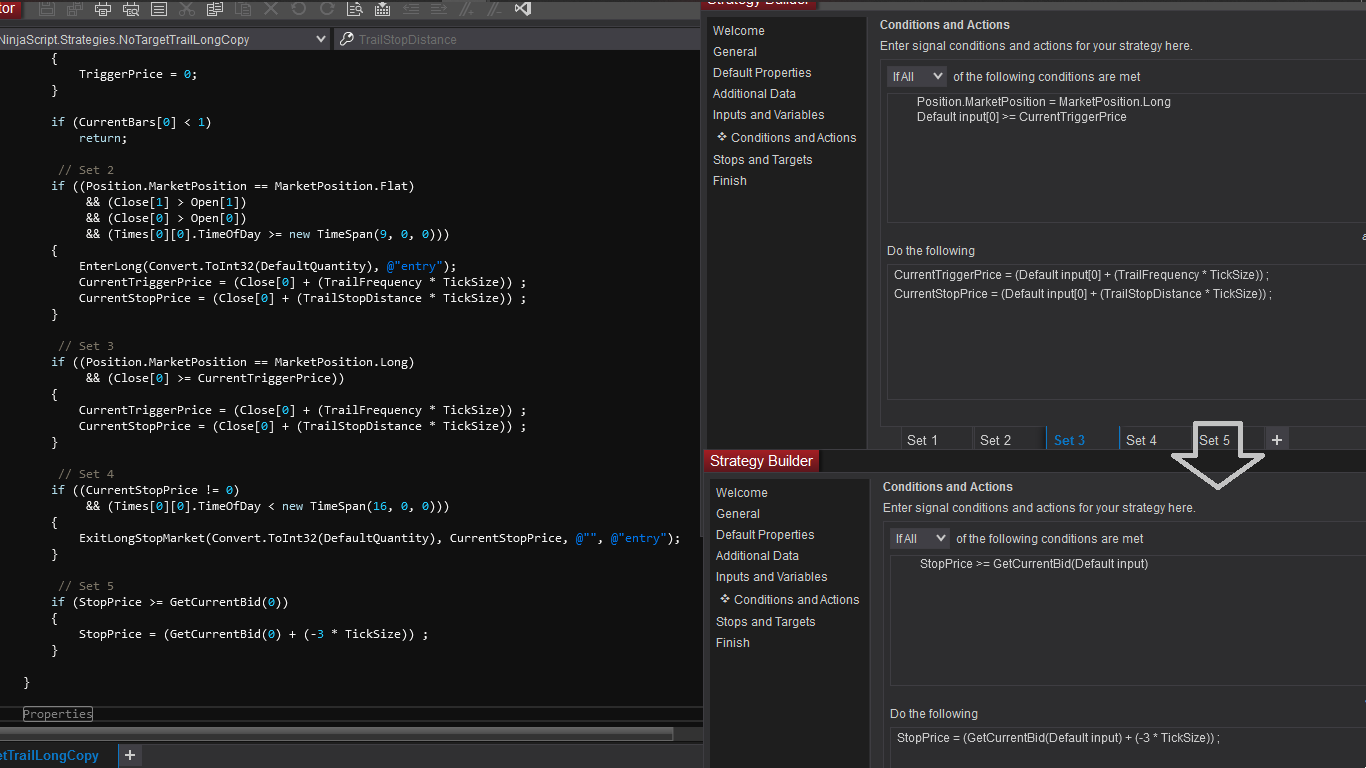Go to Default Properties in upper builder
The width and height of the screenshot is (1366, 768).
tap(762, 73)
